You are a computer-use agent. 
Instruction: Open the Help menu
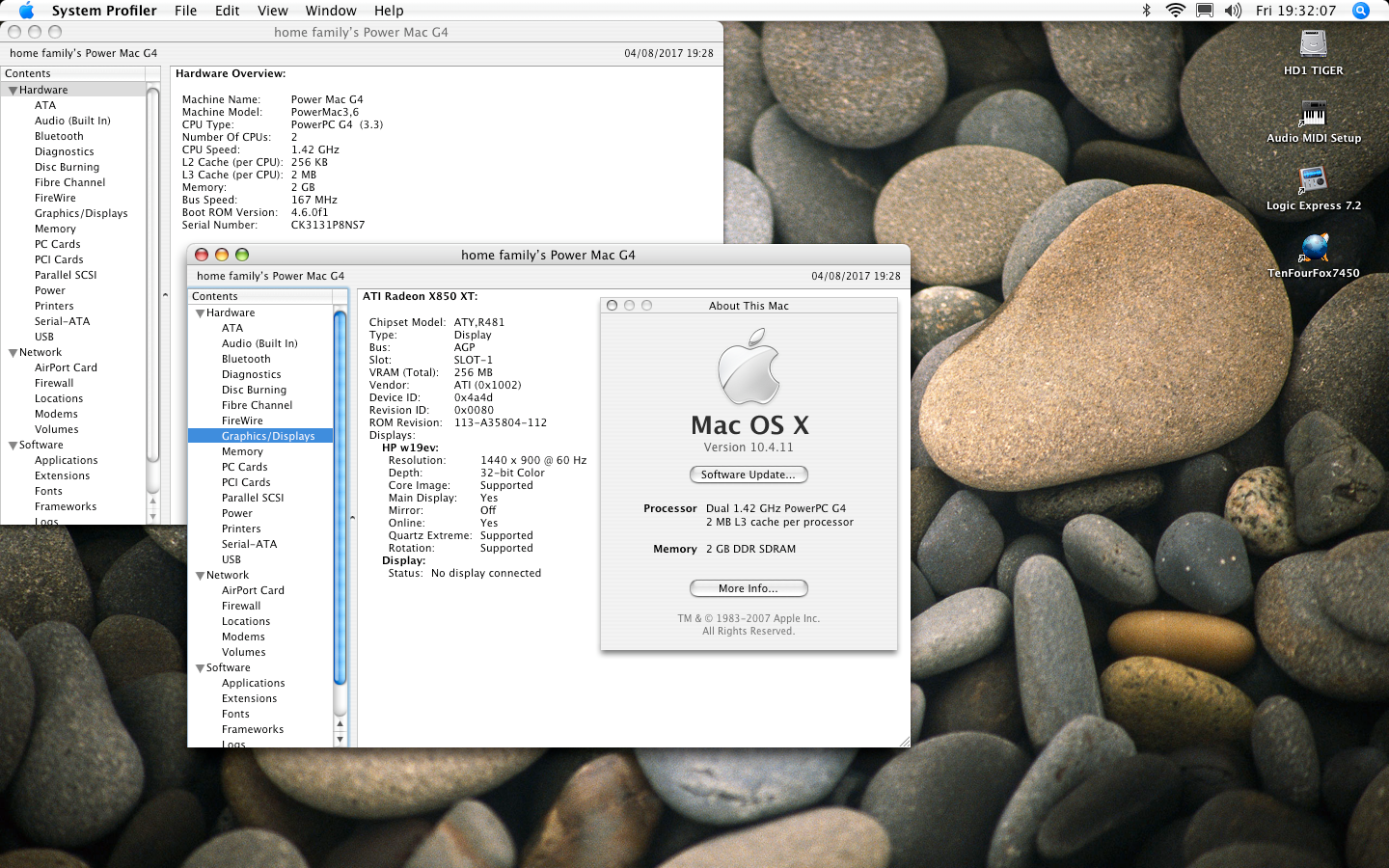point(389,11)
